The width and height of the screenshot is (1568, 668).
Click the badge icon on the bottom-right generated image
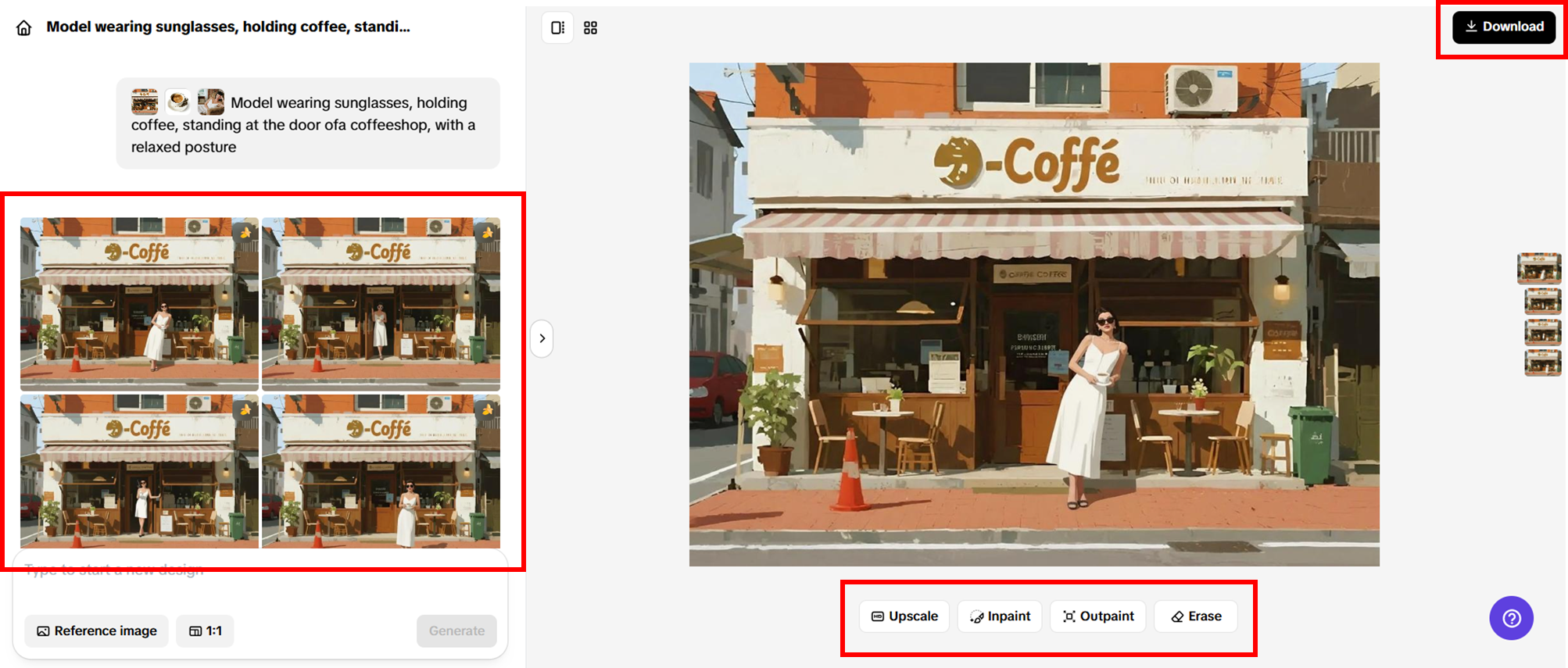(x=487, y=409)
